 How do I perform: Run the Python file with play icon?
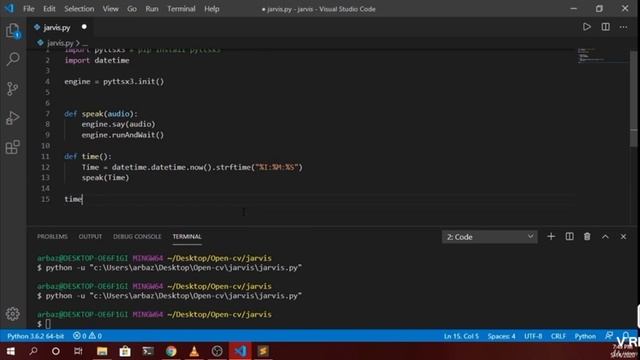coord(587,27)
